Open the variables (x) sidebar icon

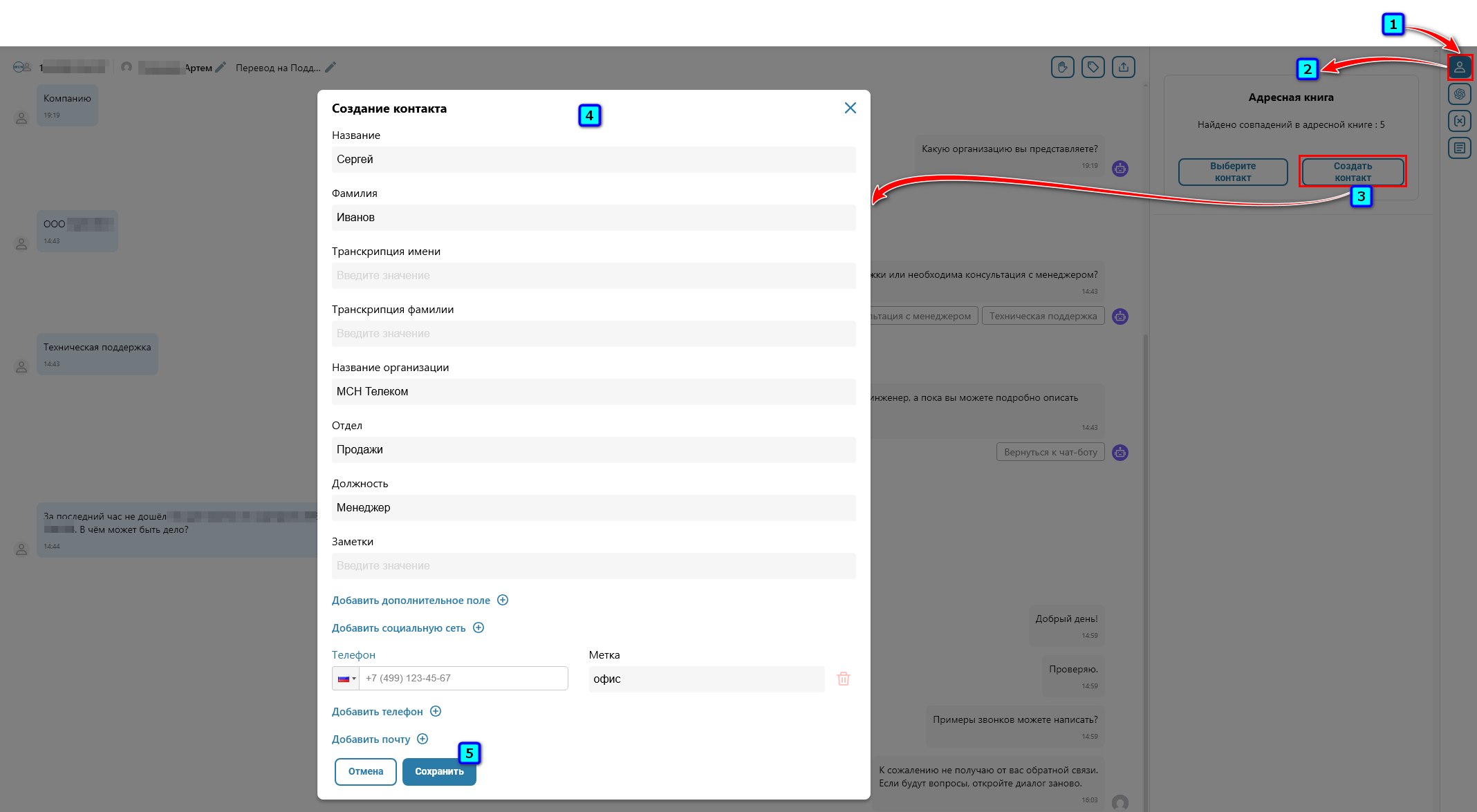click(1459, 121)
